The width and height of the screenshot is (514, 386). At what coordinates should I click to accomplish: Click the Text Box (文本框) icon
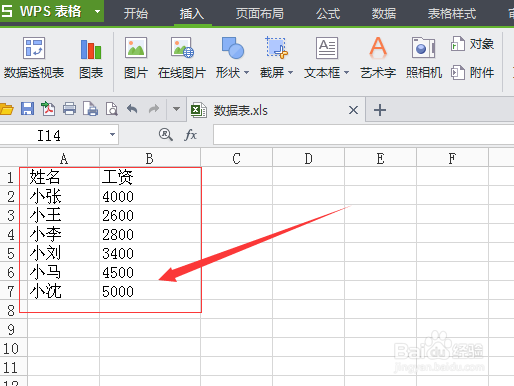[x=327, y=48]
